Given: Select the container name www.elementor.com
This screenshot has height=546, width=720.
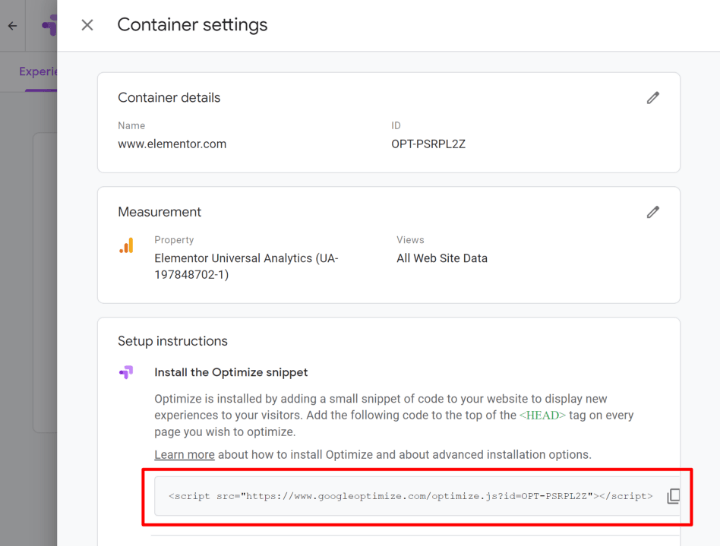Looking at the screenshot, I should click(x=172, y=144).
